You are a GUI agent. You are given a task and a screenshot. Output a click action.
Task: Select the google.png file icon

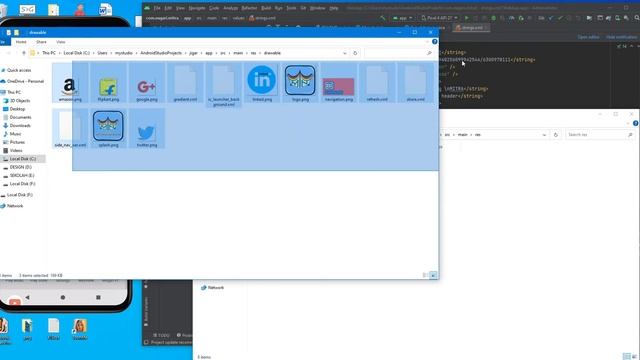[147, 83]
